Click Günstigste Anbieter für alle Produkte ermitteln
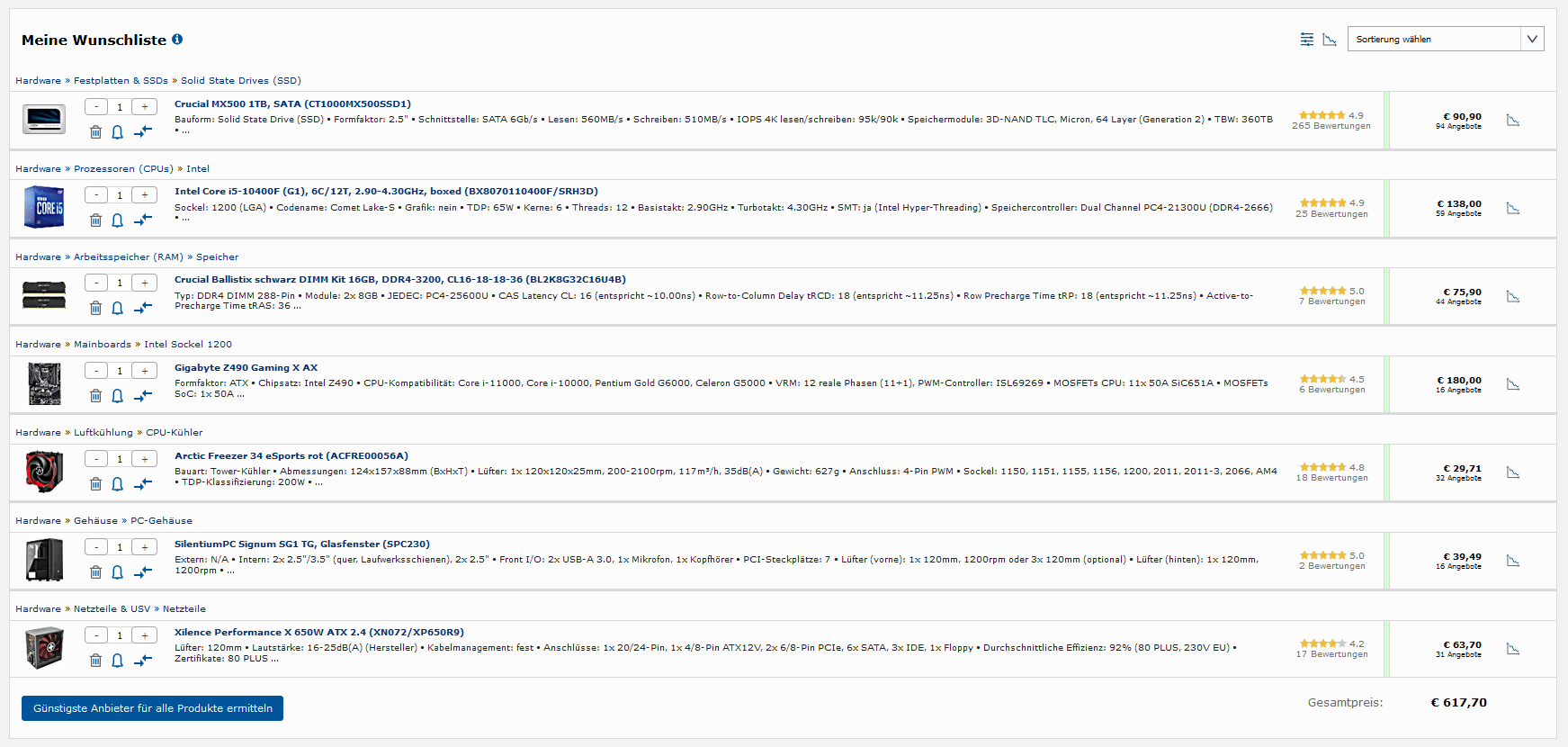 [x=153, y=708]
